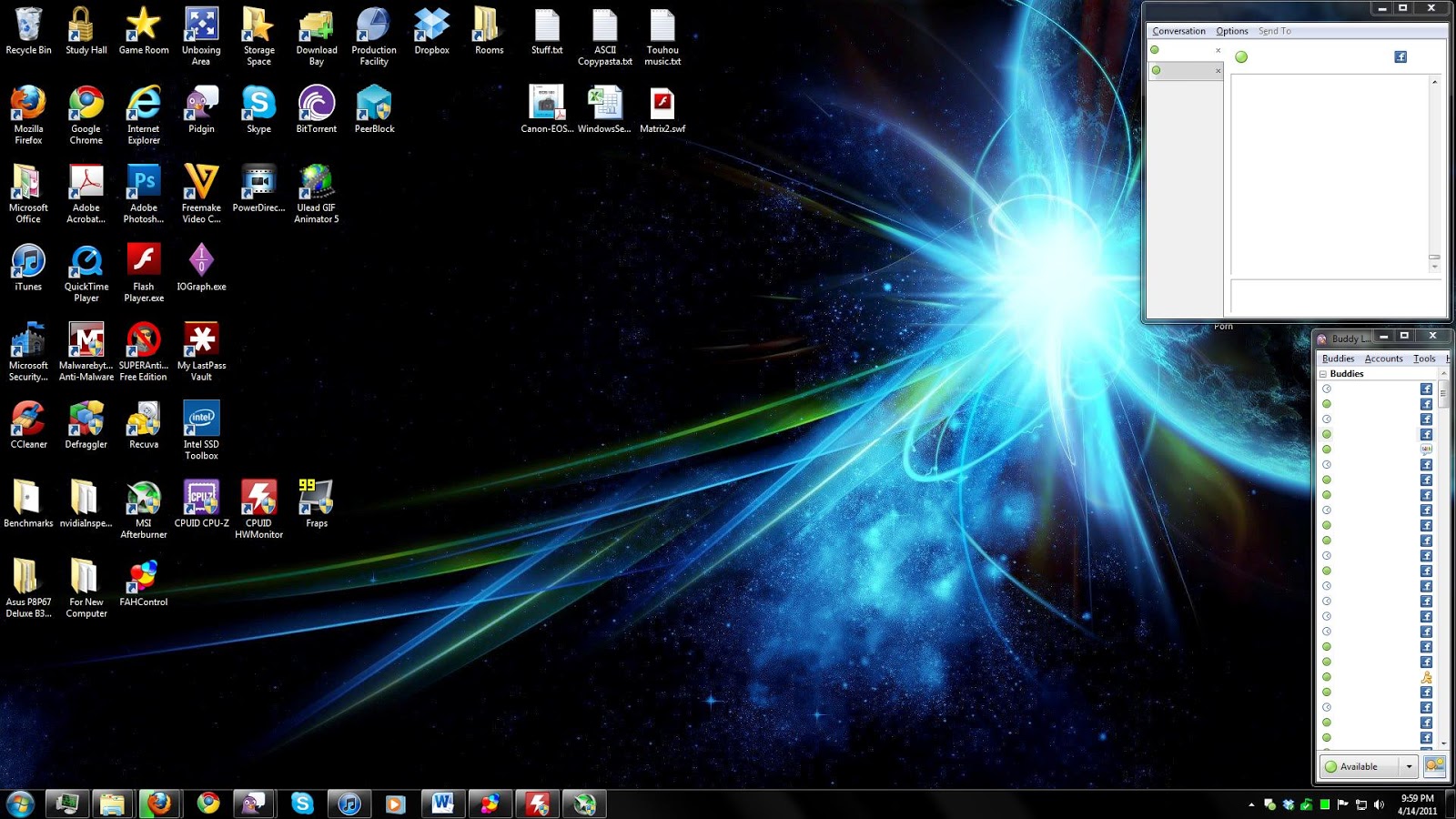Click the taskbar clock showing 9:59 PM

1417,804
